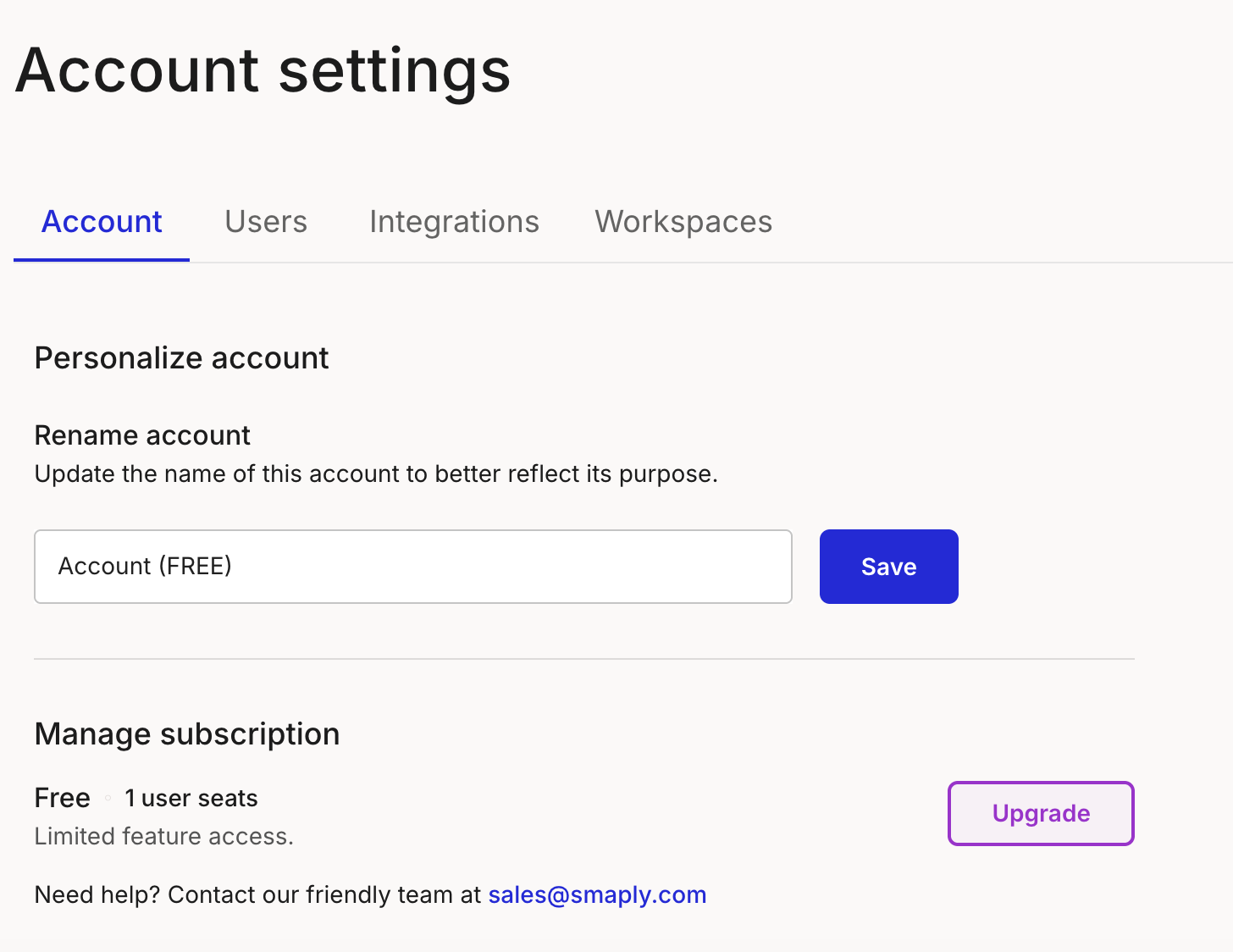Click the 'Limited feature access.' text
The image size is (1233, 952).
coord(163,837)
